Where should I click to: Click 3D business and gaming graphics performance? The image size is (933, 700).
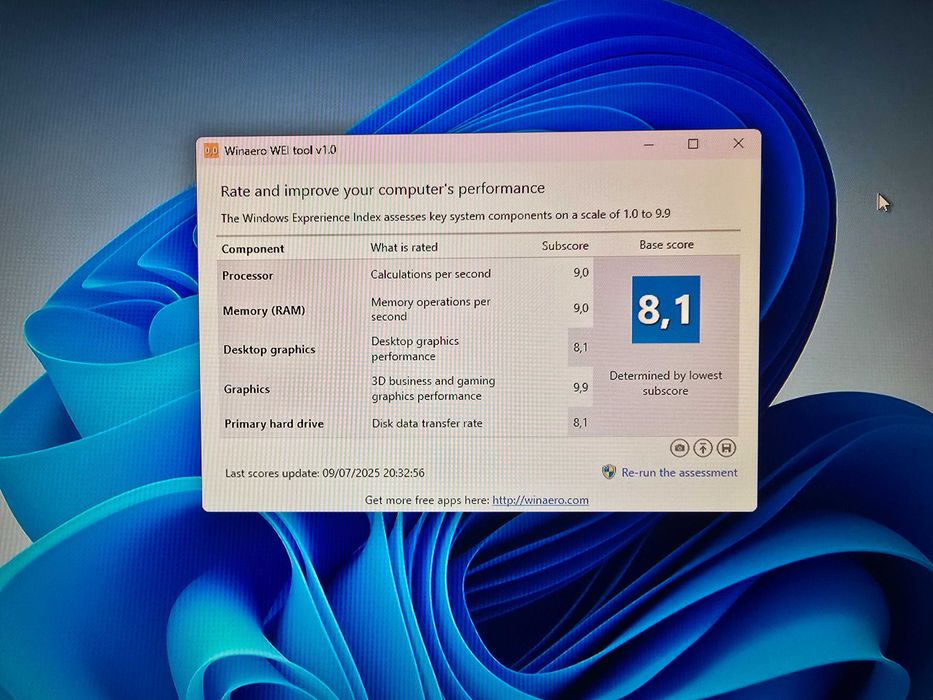pos(433,389)
